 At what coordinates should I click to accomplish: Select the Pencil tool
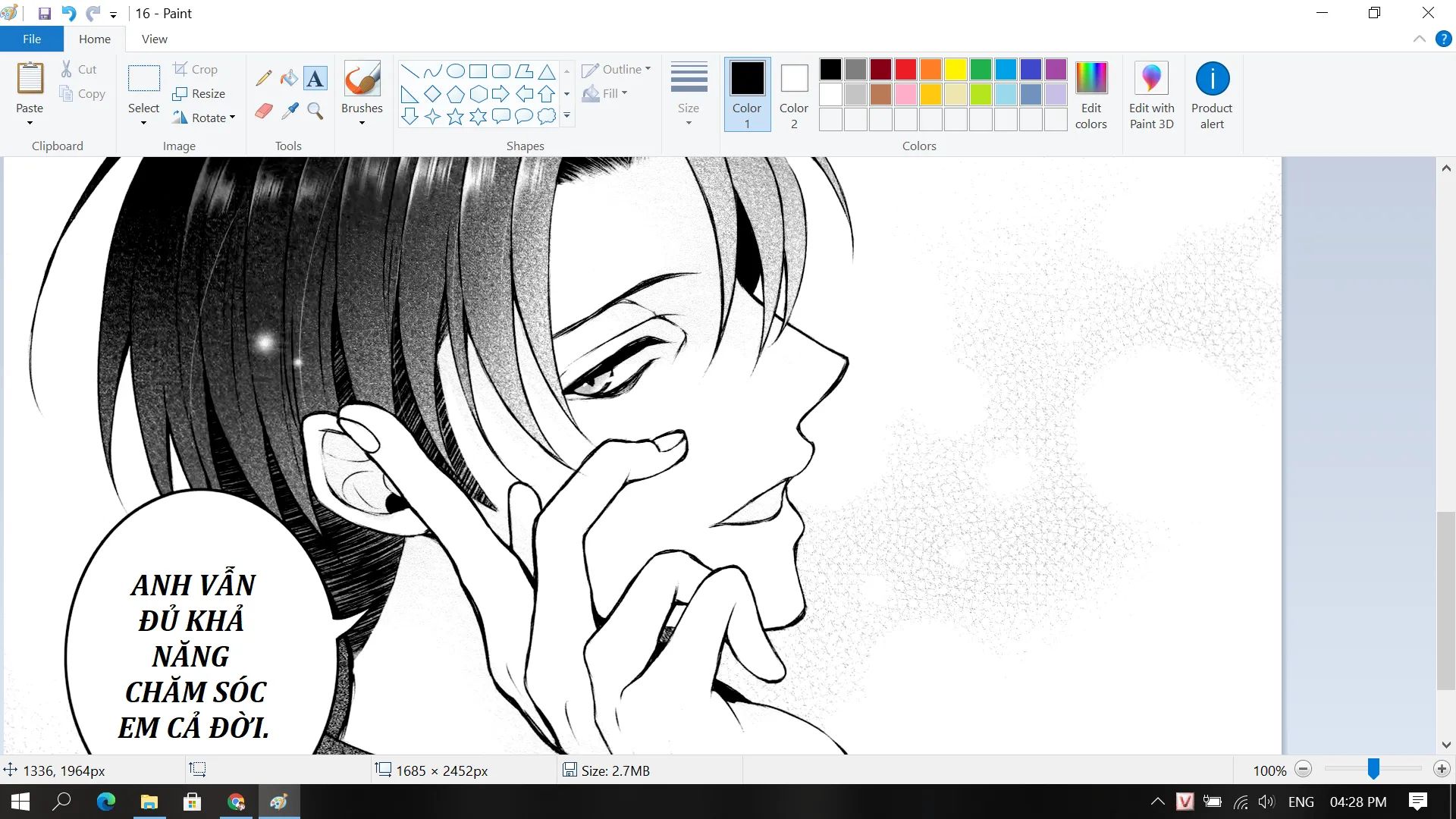click(264, 78)
